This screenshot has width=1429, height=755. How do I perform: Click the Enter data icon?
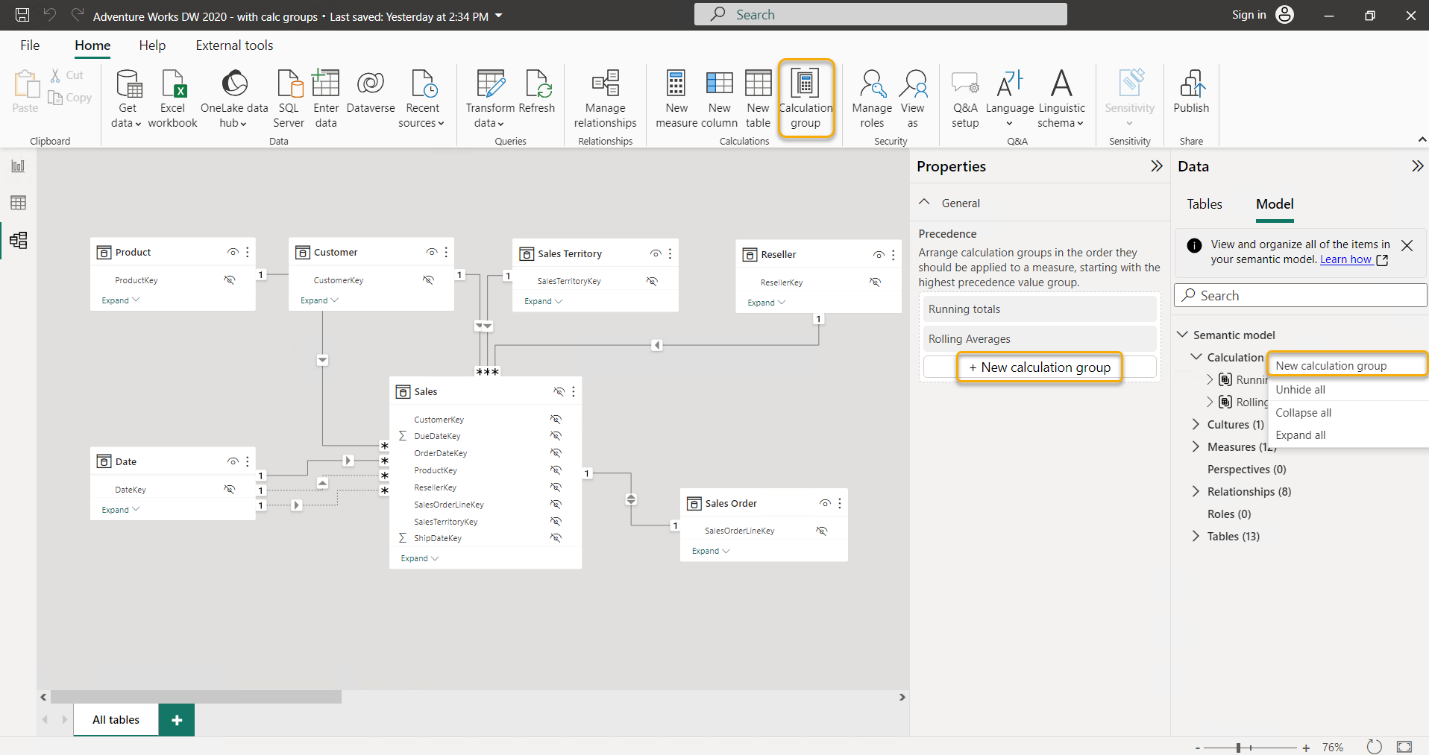click(326, 82)
